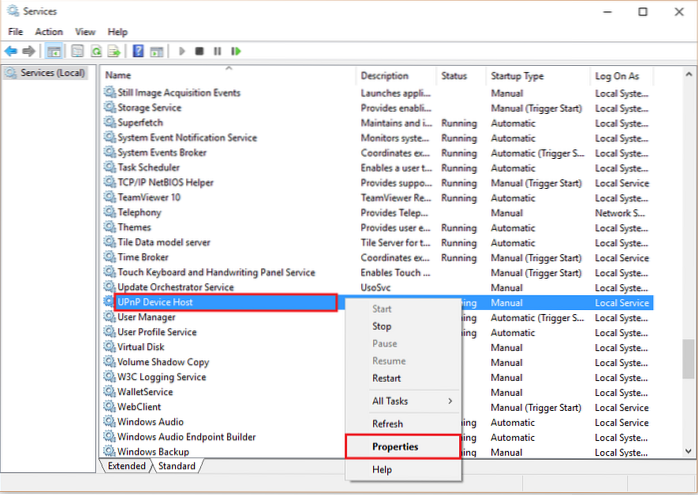Screen dimensions: 698x495
Task: Click the gear icon beside Telephony
Action: coord(109,211)
